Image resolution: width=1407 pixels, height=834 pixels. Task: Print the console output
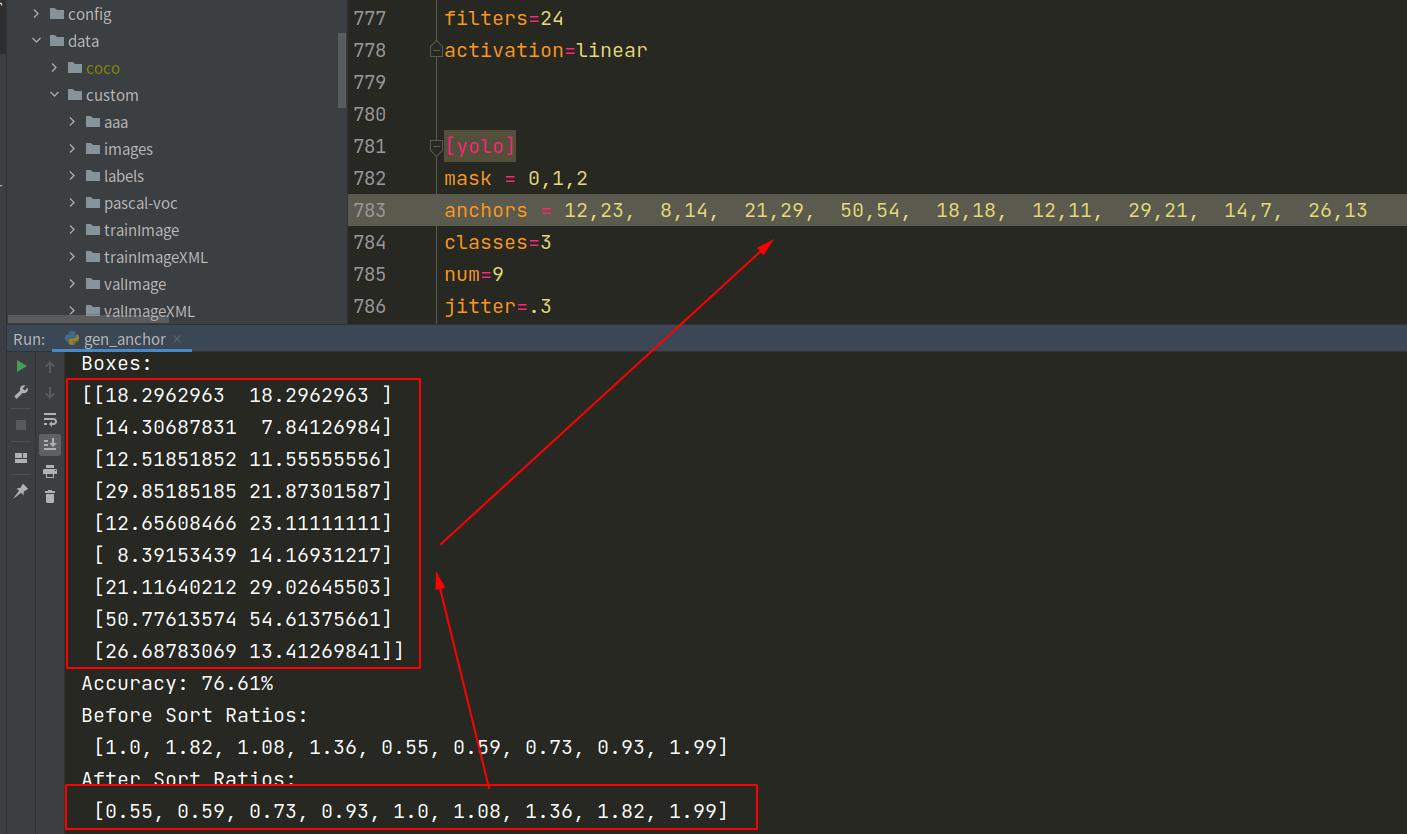[50, 471]
